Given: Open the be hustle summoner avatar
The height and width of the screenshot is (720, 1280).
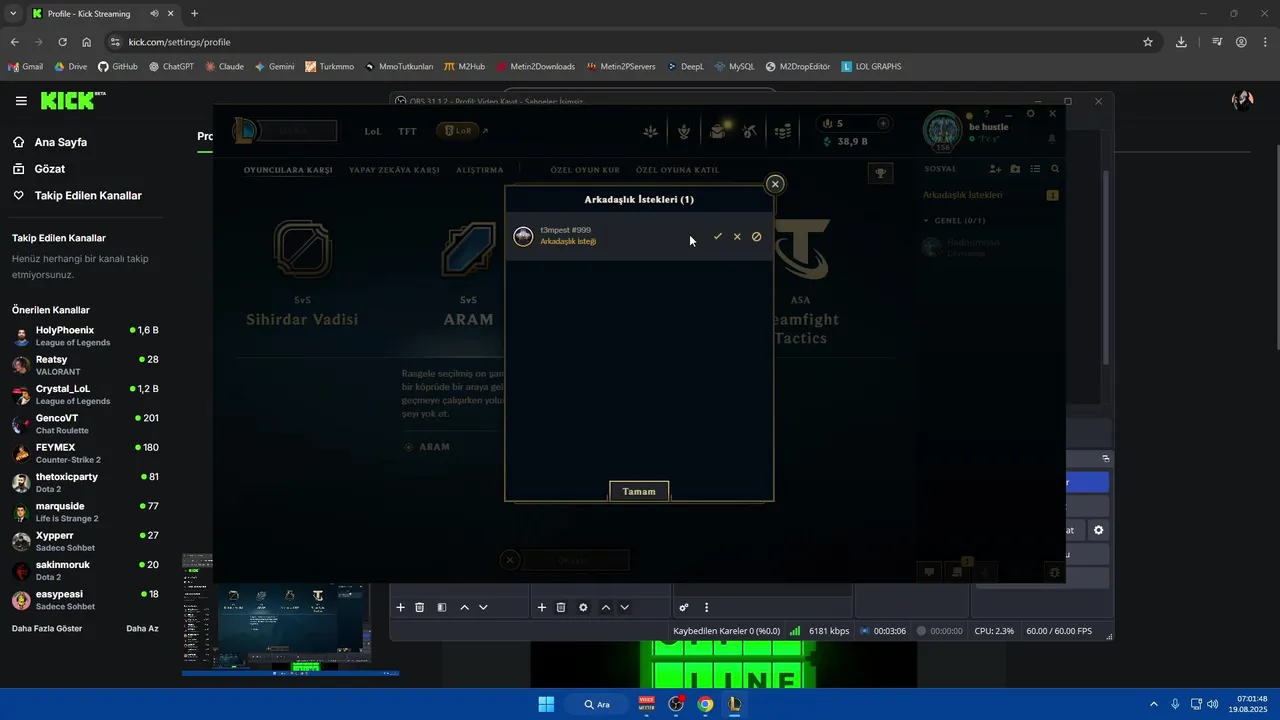Looking at the screenshot, I should tap(942, 131).
